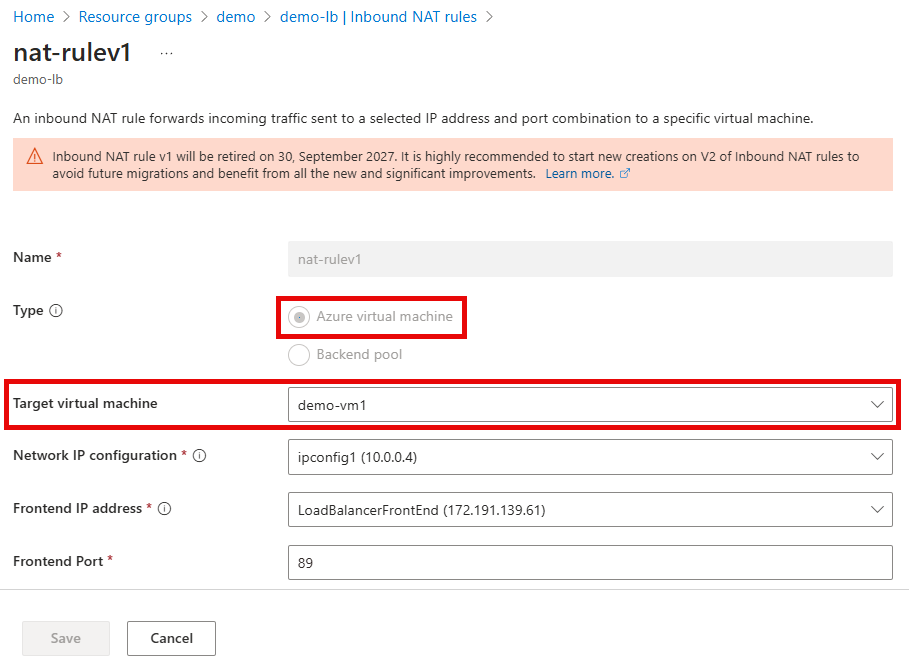Click the Save button
The image size is (909, 669).
[x=65, y=638]
